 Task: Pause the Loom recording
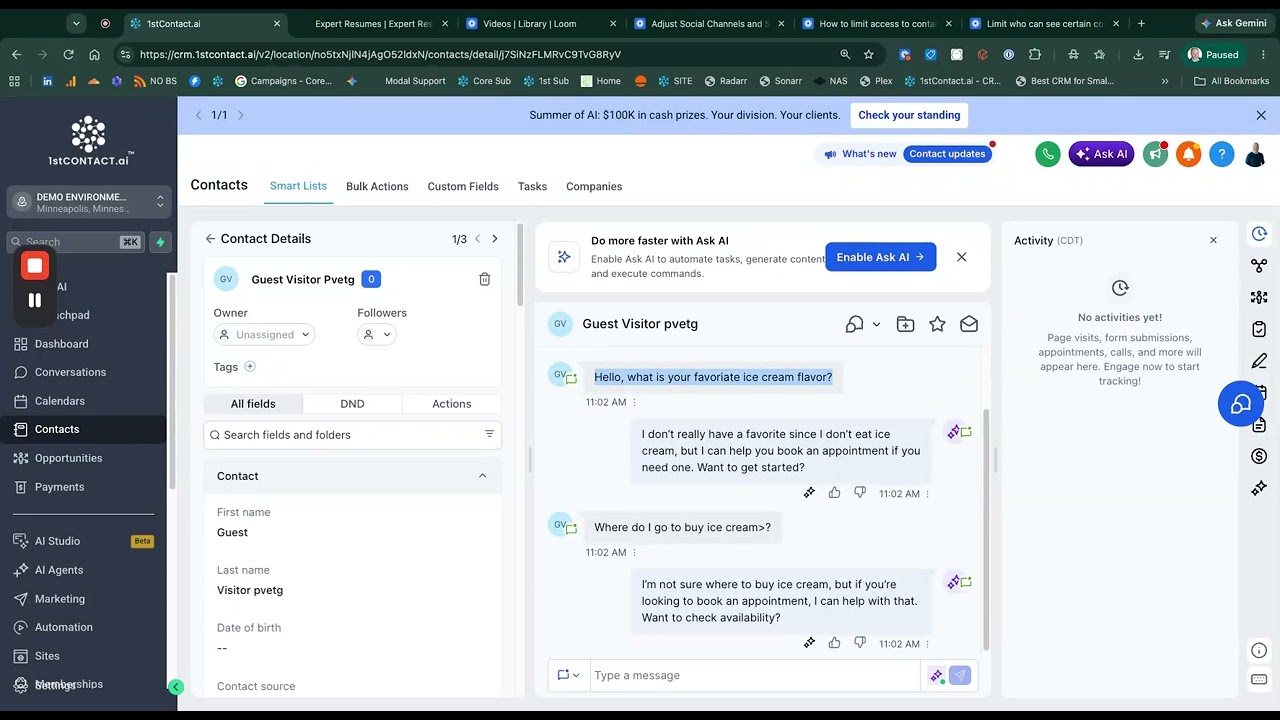point(35,300)
